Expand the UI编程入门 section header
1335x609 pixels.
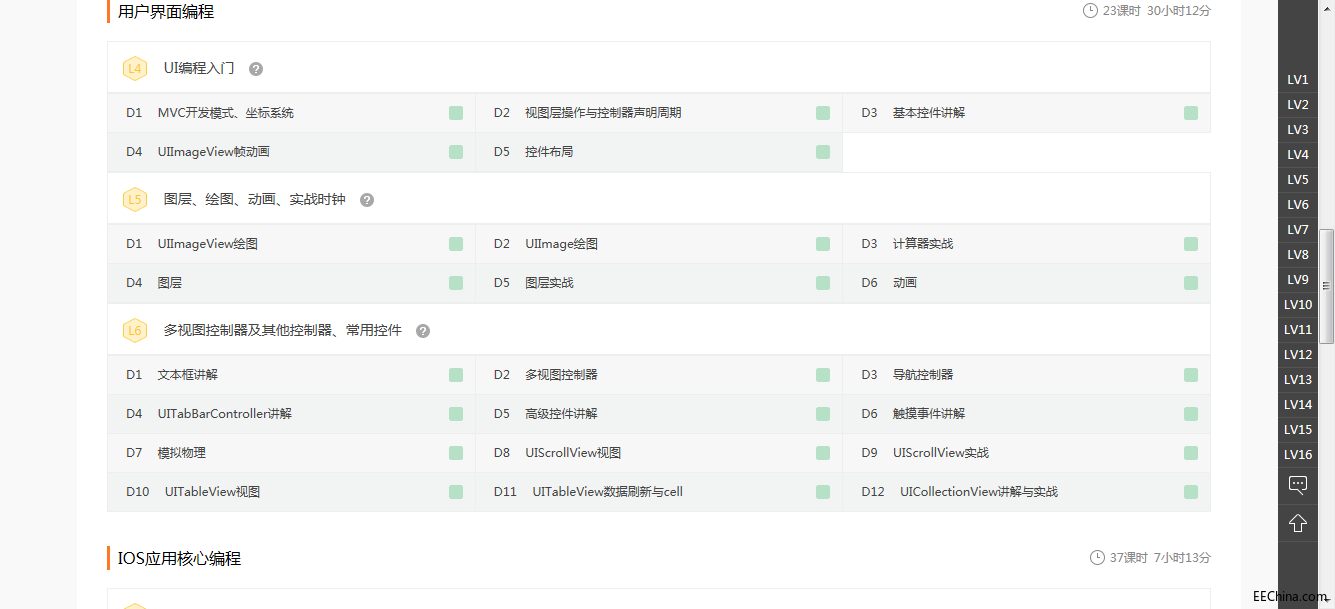[199, 68]
